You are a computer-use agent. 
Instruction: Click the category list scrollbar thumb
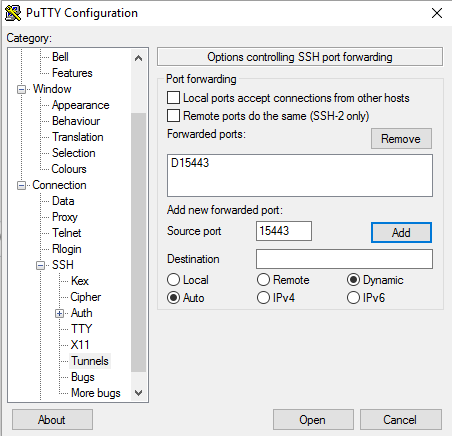tap(138, 242)
